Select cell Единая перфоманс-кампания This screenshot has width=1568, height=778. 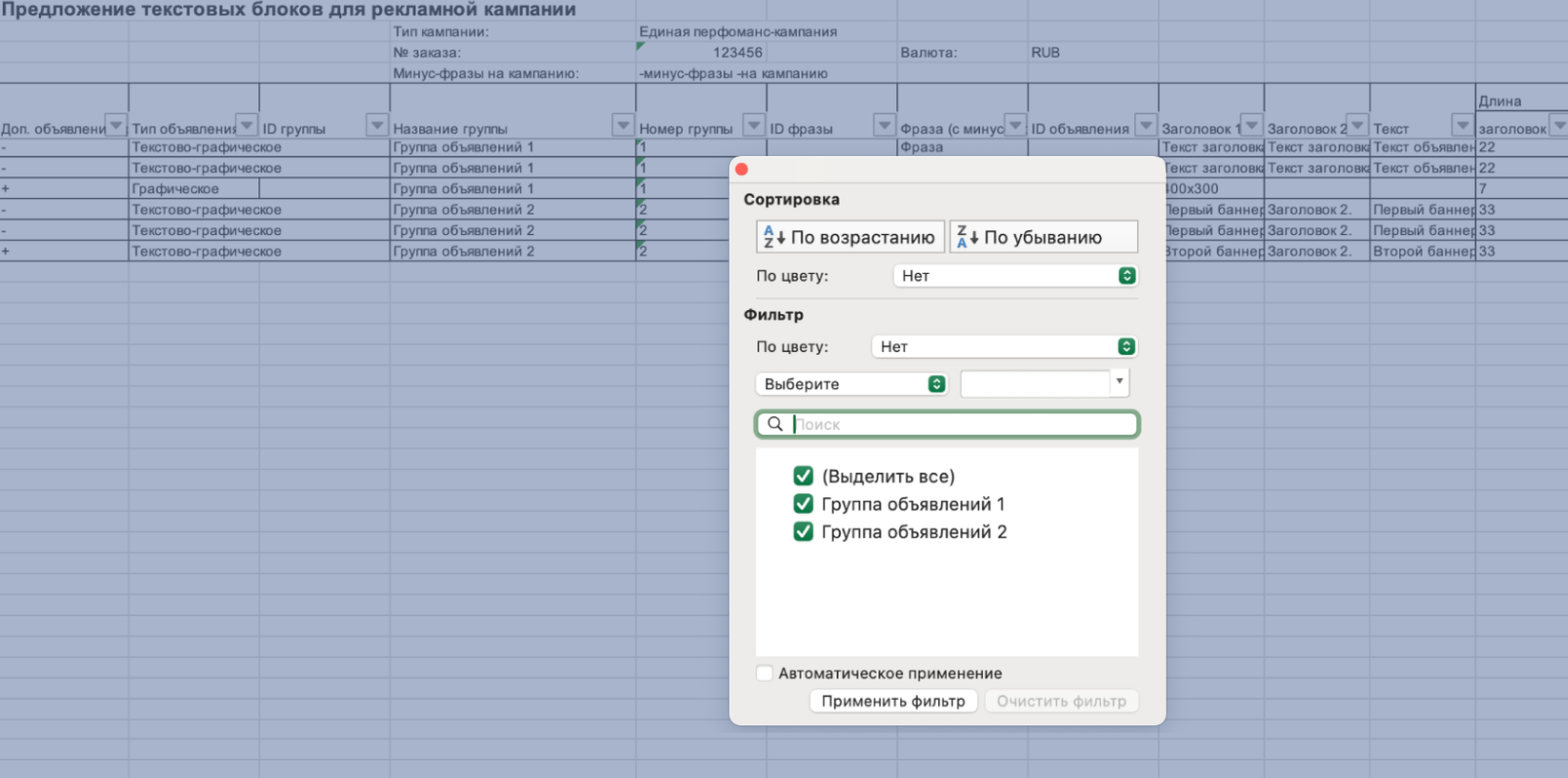(x=738, y=31)
